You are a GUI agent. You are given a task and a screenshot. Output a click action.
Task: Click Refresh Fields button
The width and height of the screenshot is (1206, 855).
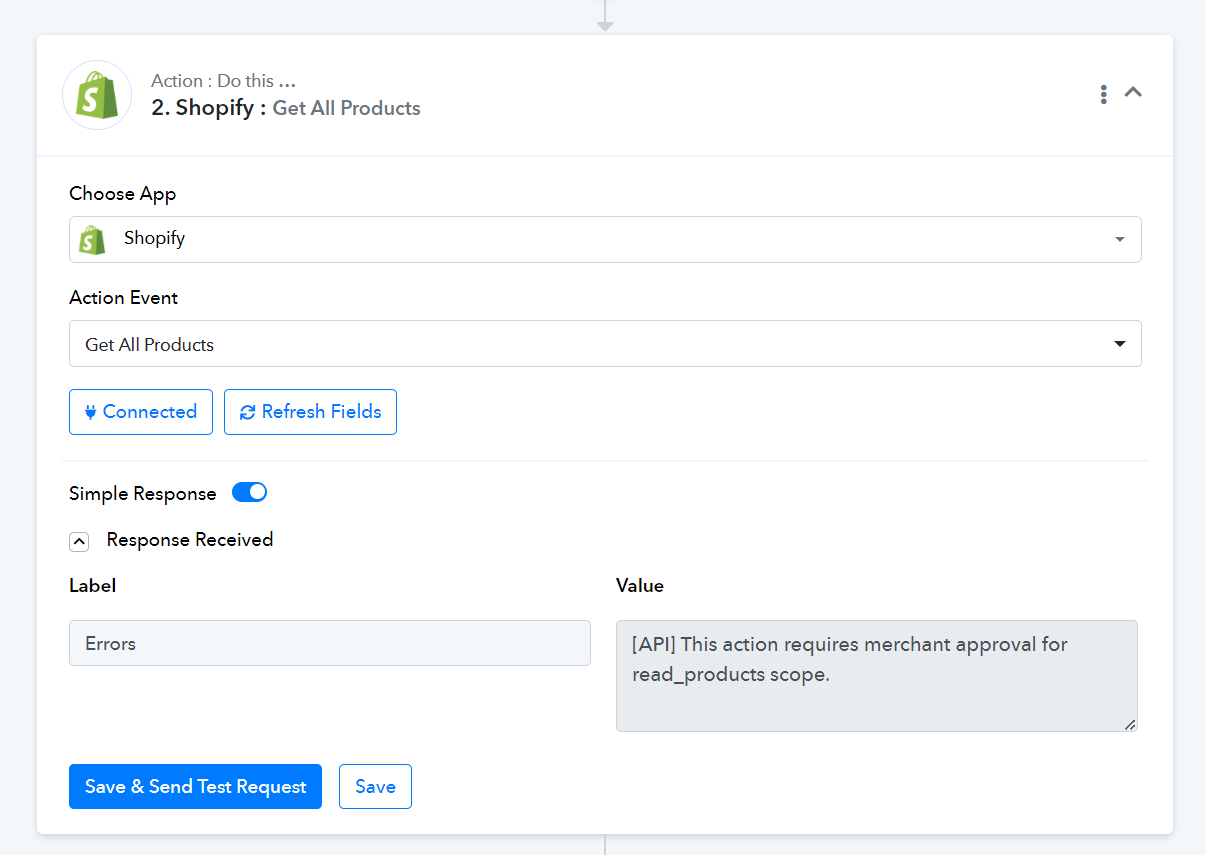(x=310, y=412)
